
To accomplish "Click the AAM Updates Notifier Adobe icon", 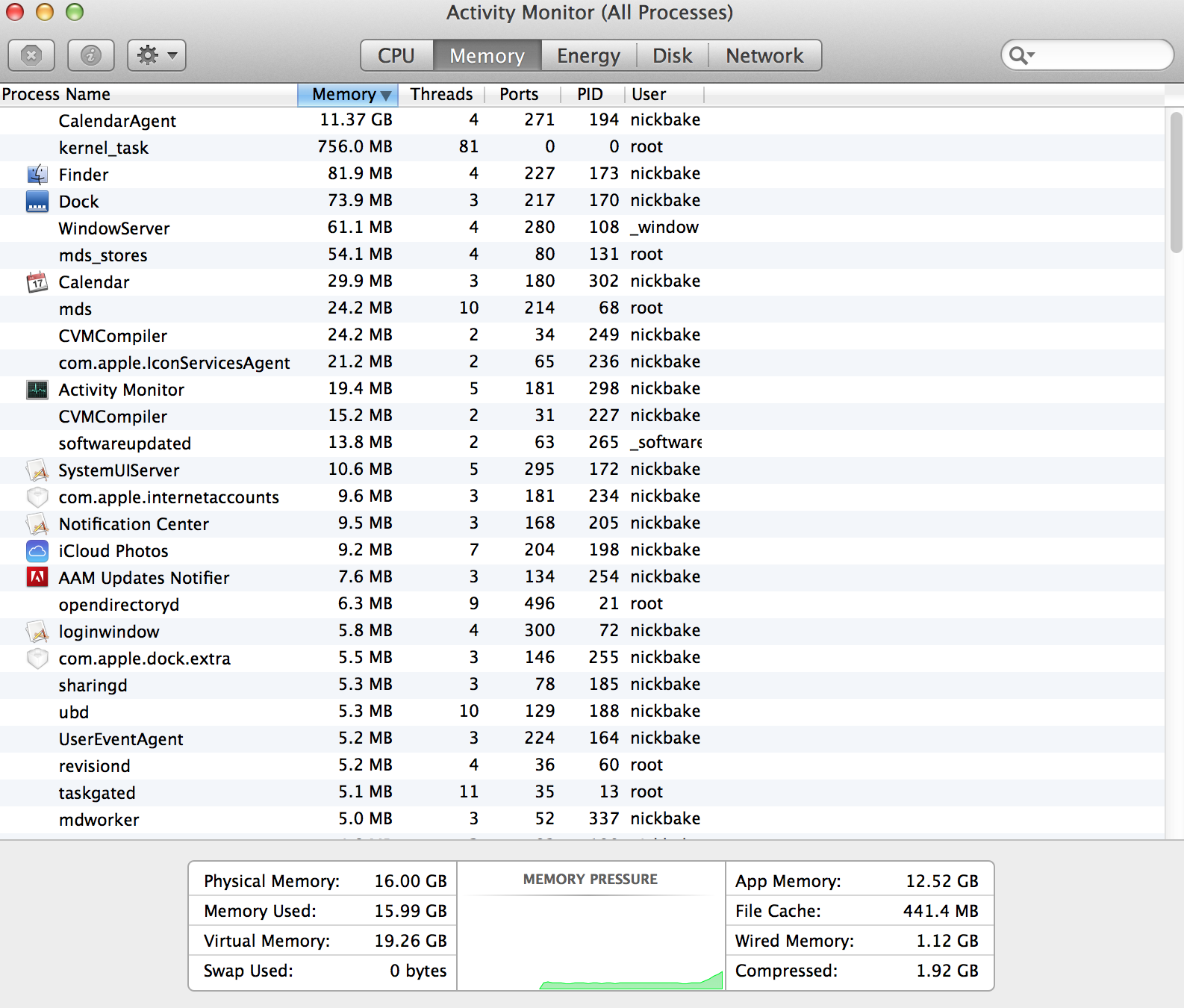I will pos(37,578).
